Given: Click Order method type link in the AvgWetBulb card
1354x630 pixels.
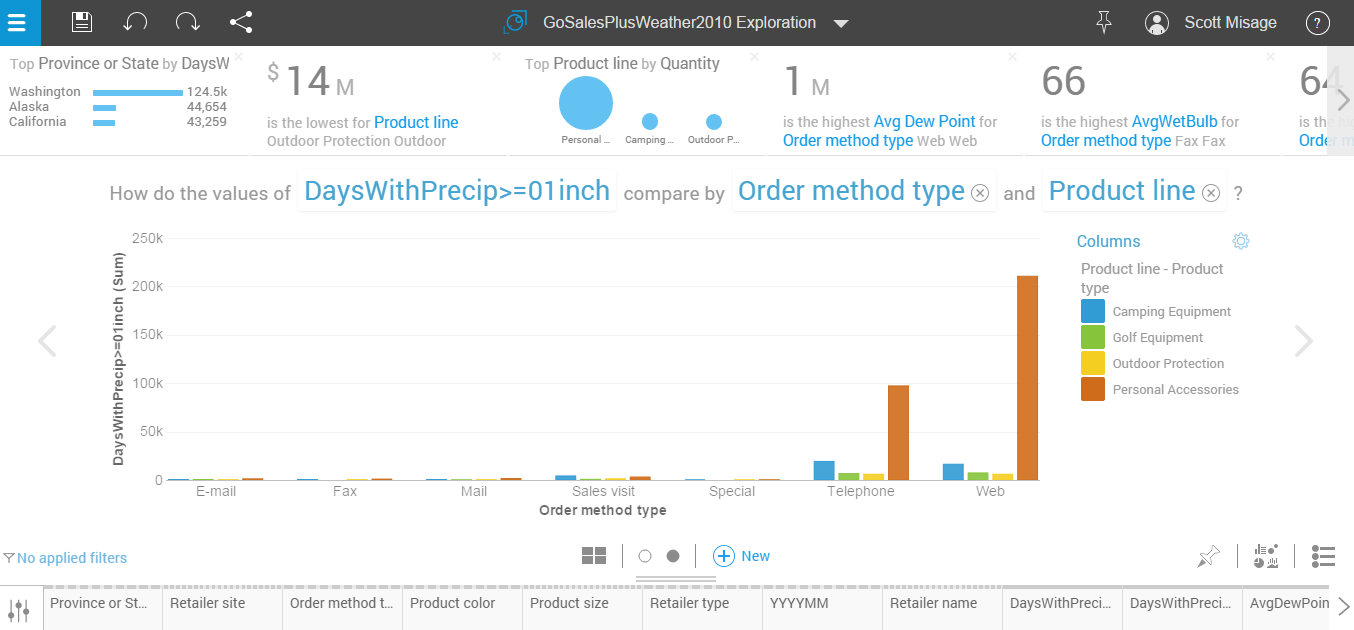Looking at the screenshot, I should [x=1106, y=141].
